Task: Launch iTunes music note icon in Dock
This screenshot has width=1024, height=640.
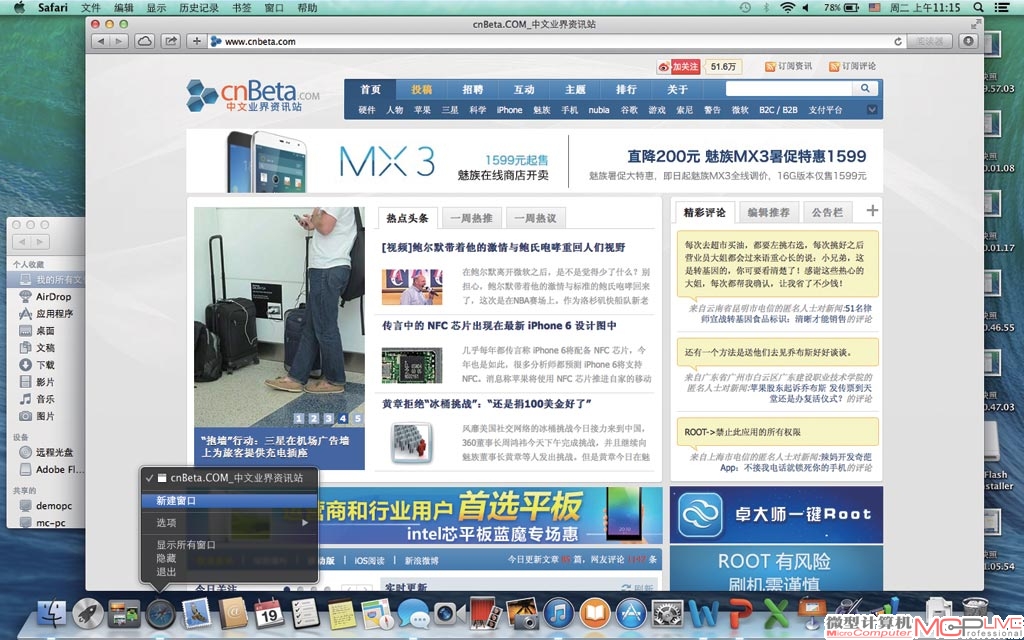Action: point(558,614)
